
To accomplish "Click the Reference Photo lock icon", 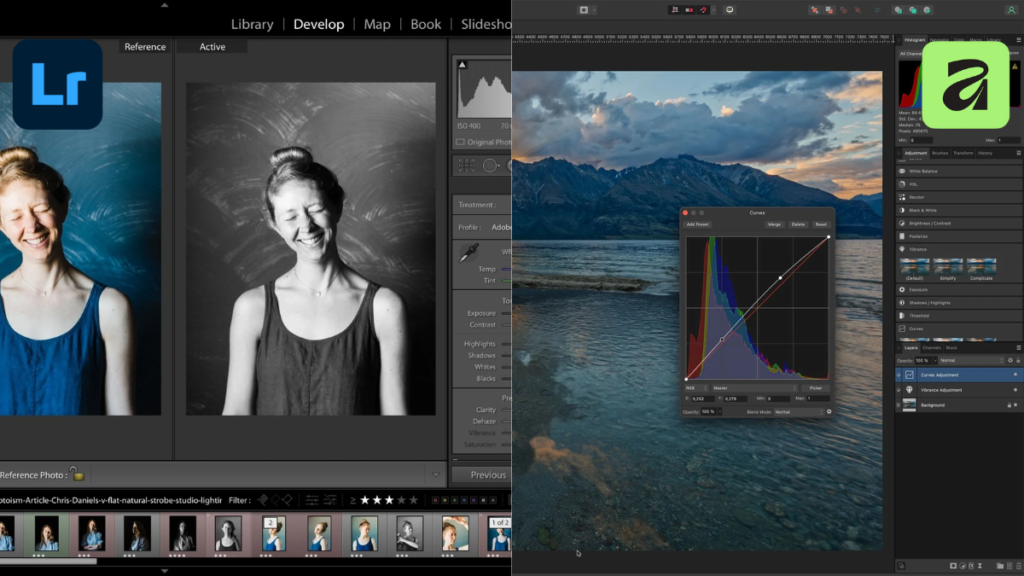I will [77, 475].
